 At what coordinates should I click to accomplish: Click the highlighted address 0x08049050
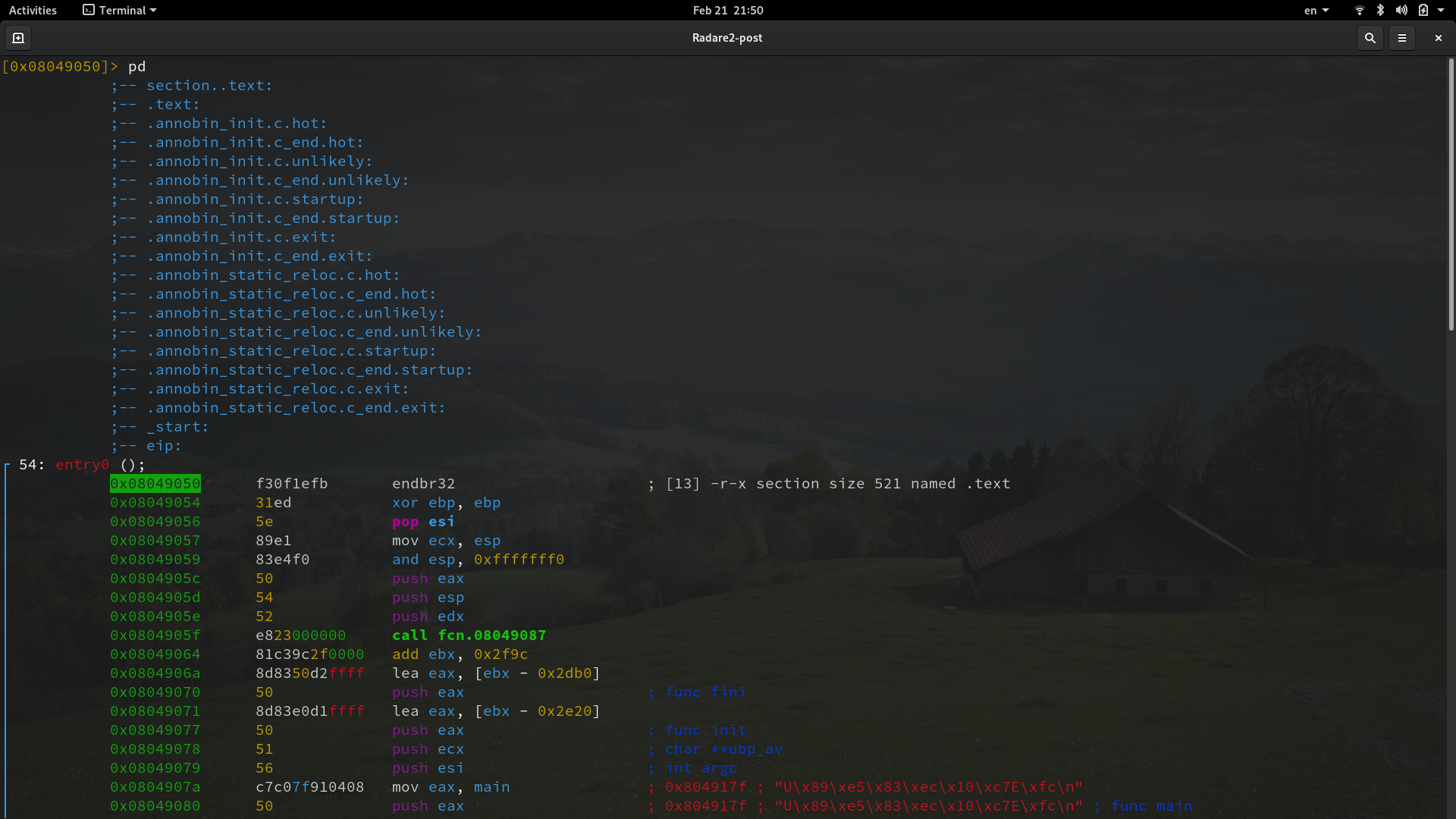click(x=155, y=484)
